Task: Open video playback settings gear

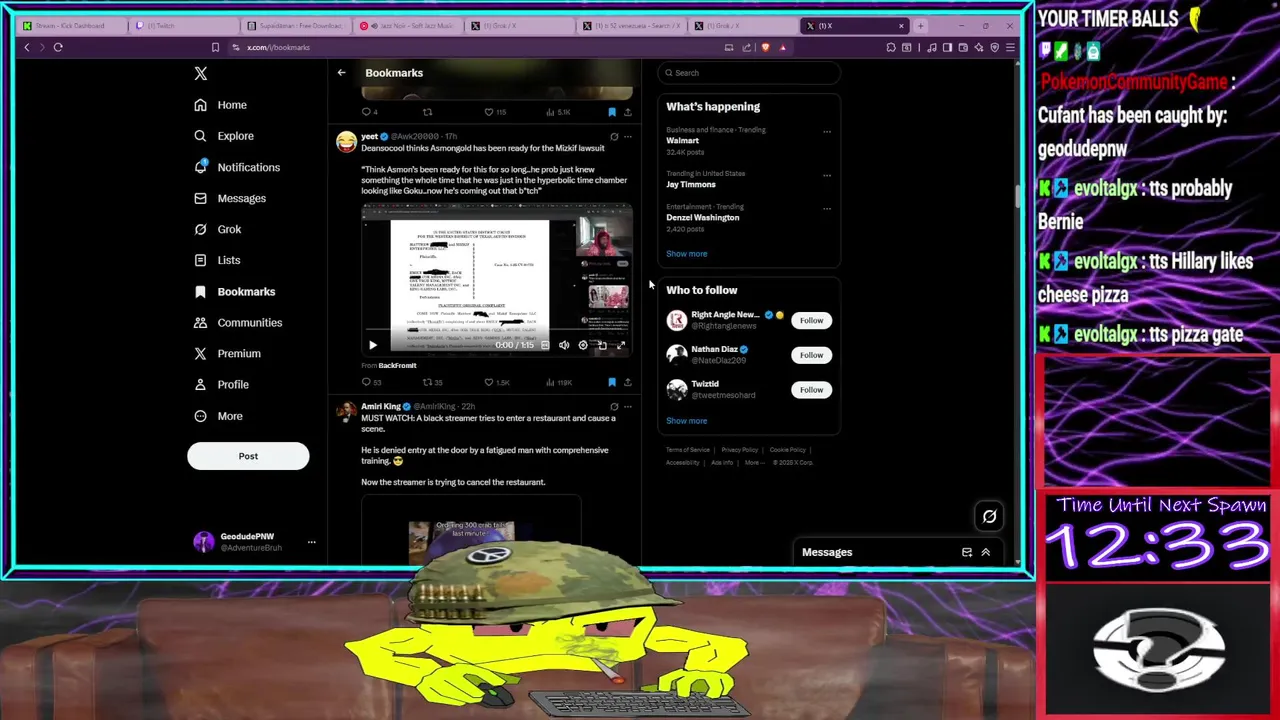Action: pyautogui.click(x=583, y=345)
